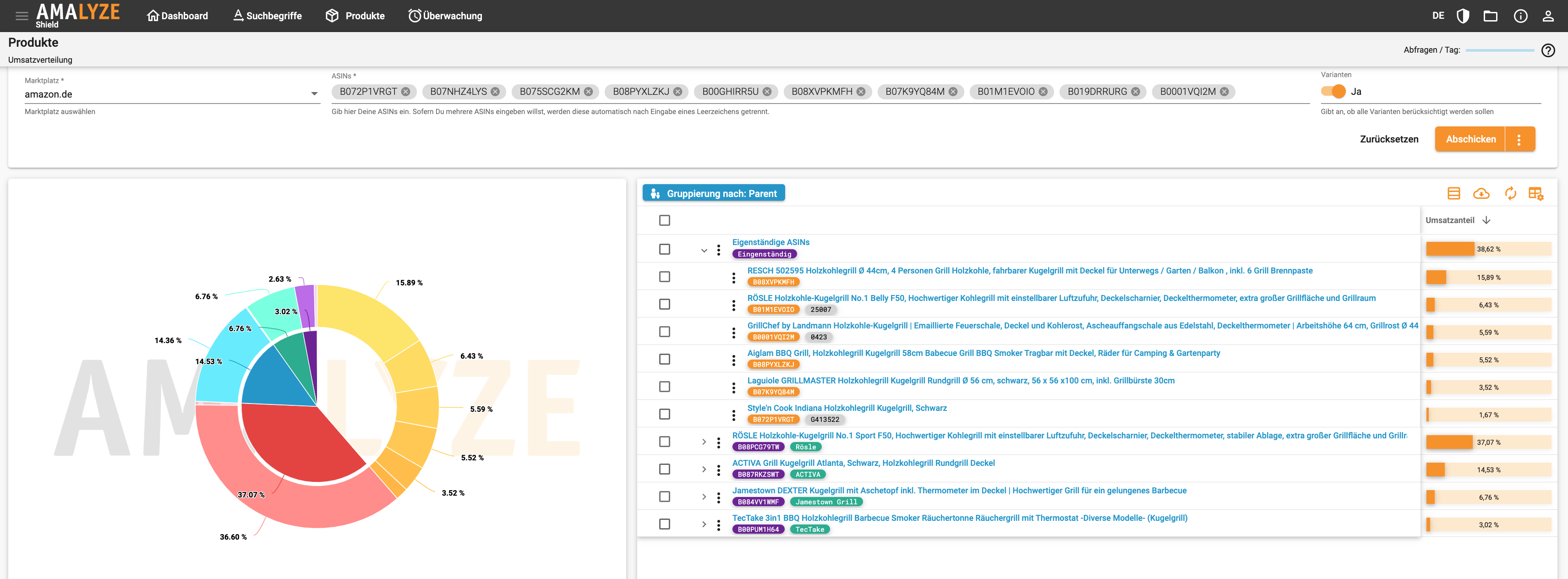Image resolution: width=1568 pixels, height=579 pixels.
Task: Open the DE language selector
Action: pyautogui.click(x=1438, y=16)
